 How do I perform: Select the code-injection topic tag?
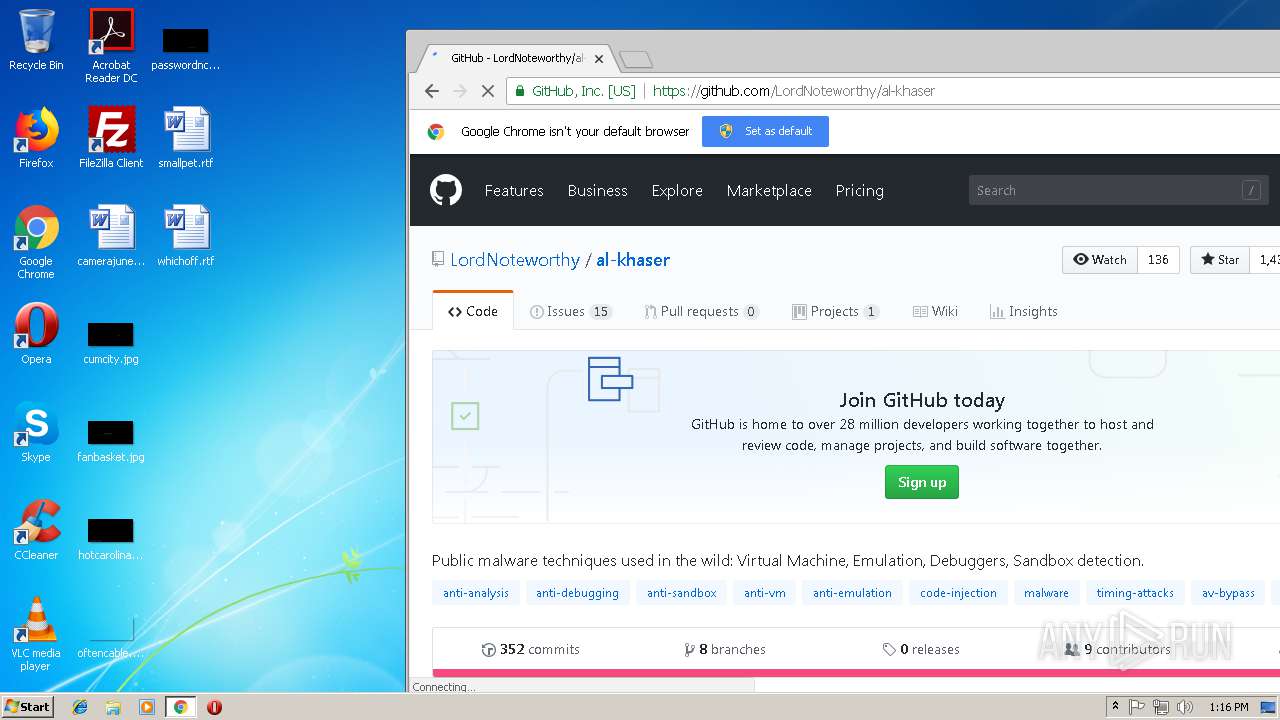coord(958,593)
